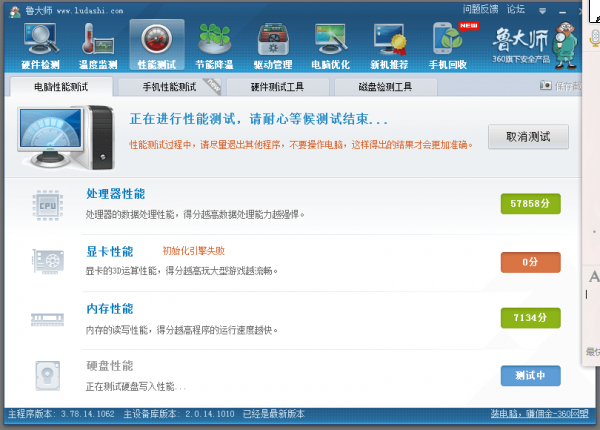Switch to 电脑性能测试 tab
This screenshot has width=600, height=430.
pos(61,87)
